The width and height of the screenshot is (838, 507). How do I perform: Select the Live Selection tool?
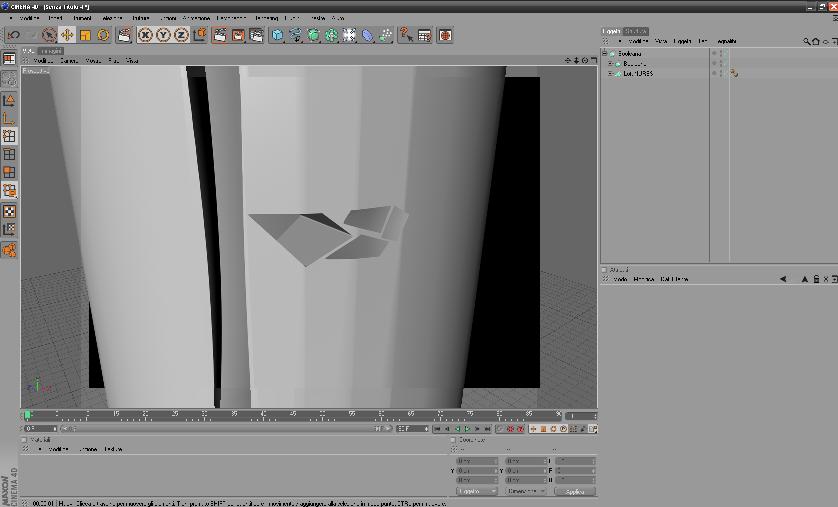click(x=49, y=35)
